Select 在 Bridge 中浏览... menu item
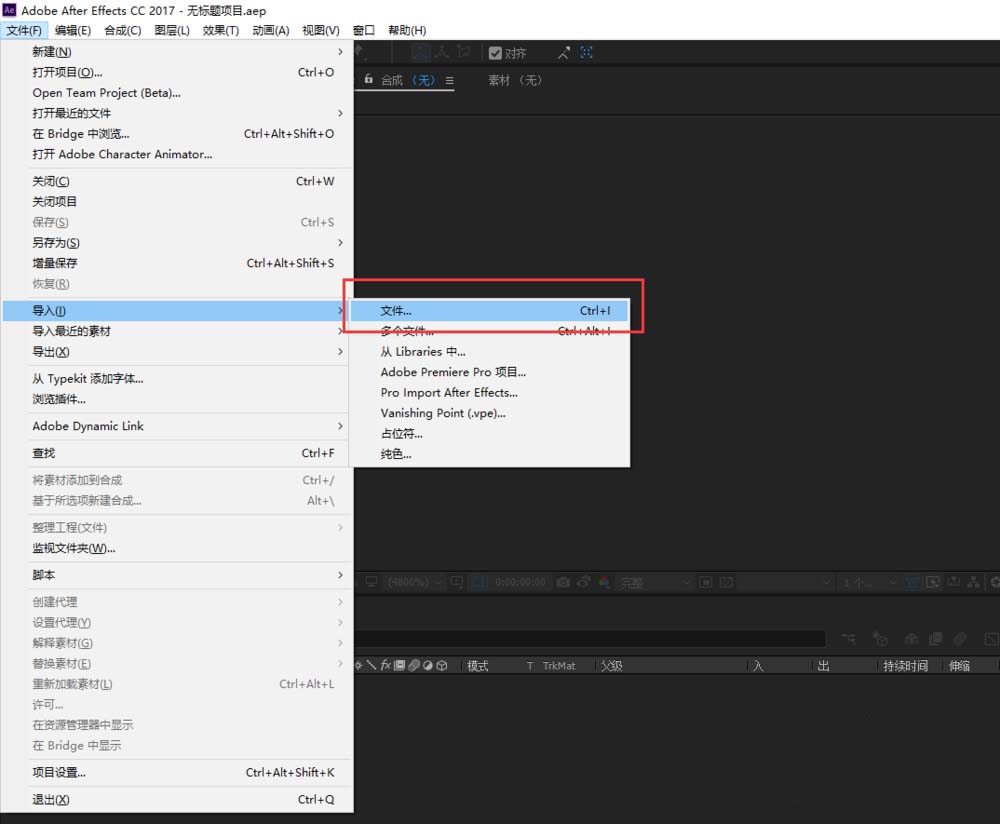 click(177, 133)
